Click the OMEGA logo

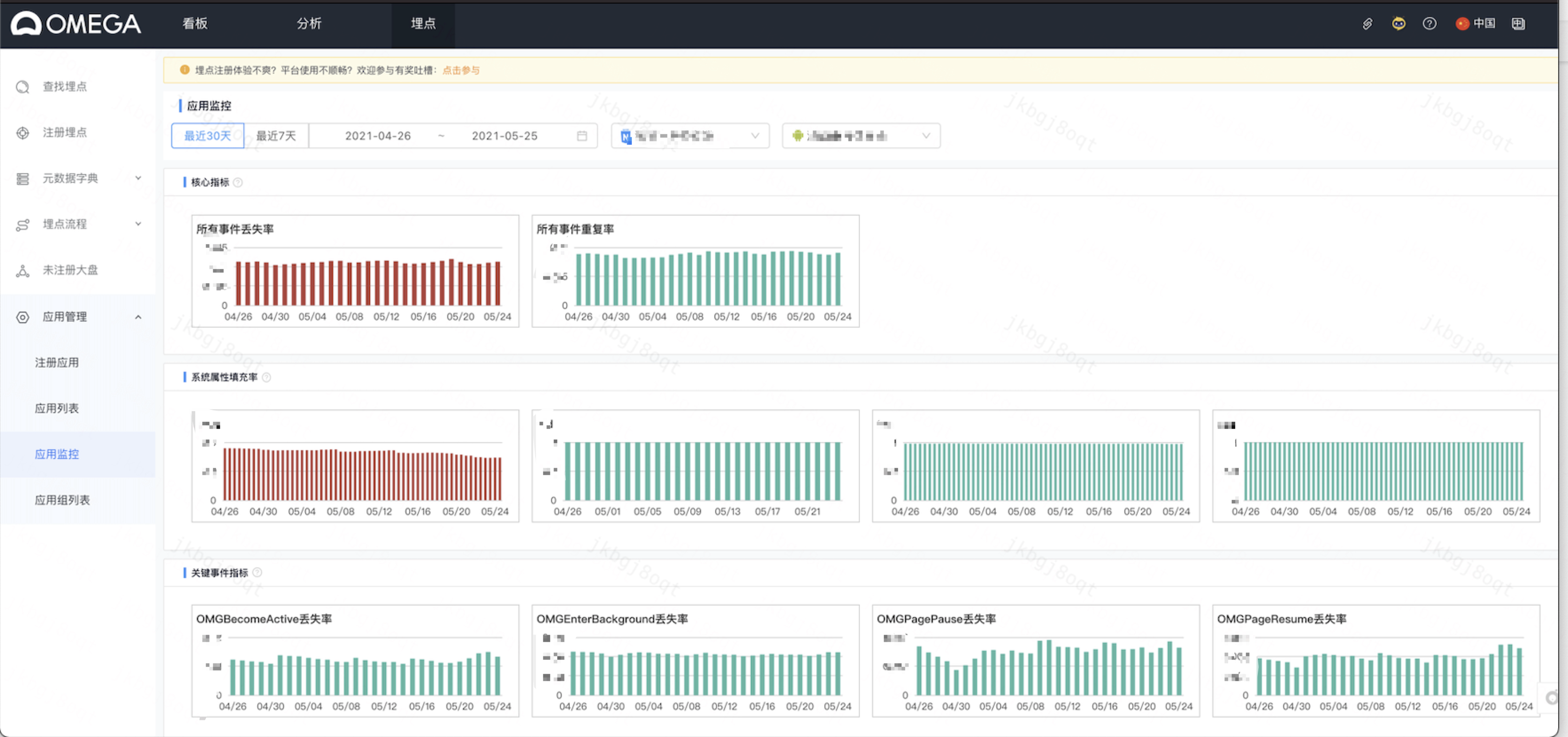click(76, 24)
